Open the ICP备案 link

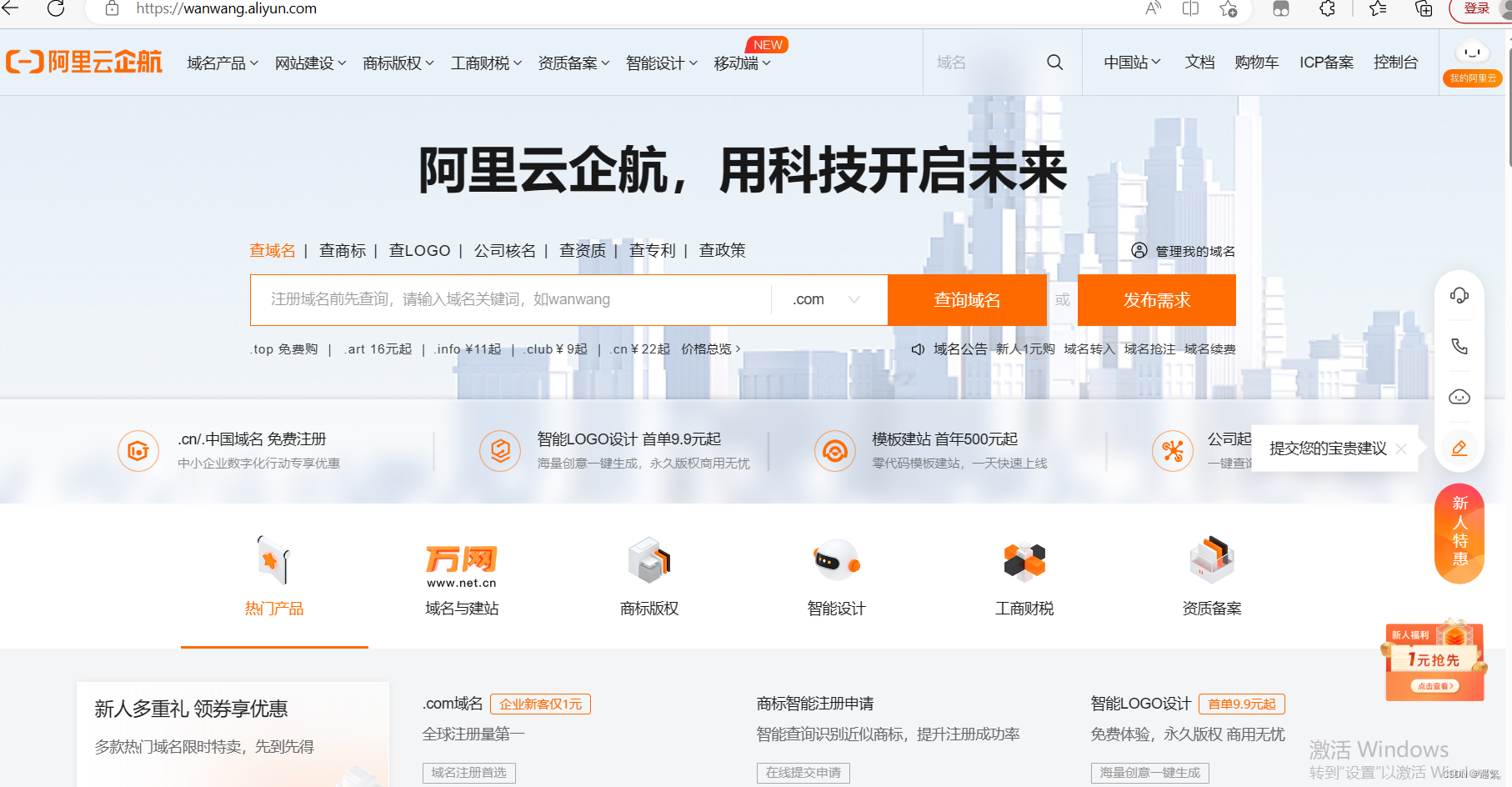click(1327, 63)
